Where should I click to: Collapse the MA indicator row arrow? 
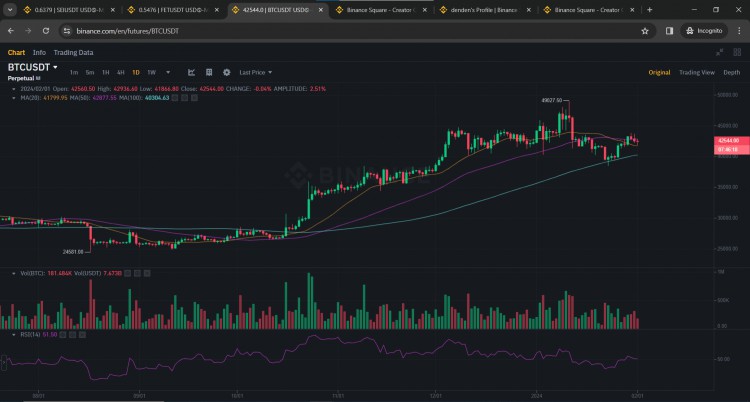click(14, 98)
